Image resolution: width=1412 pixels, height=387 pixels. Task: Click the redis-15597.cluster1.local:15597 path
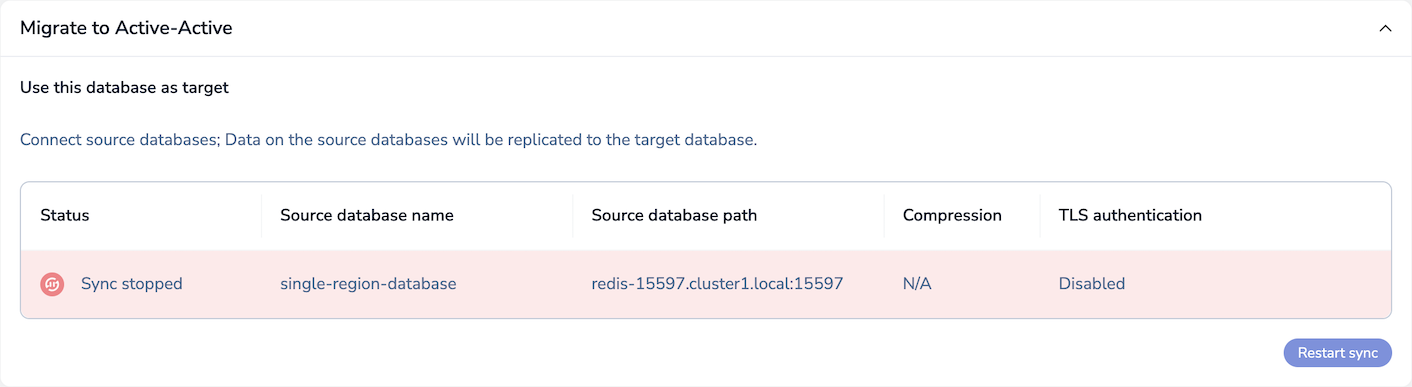coord(717,284)
